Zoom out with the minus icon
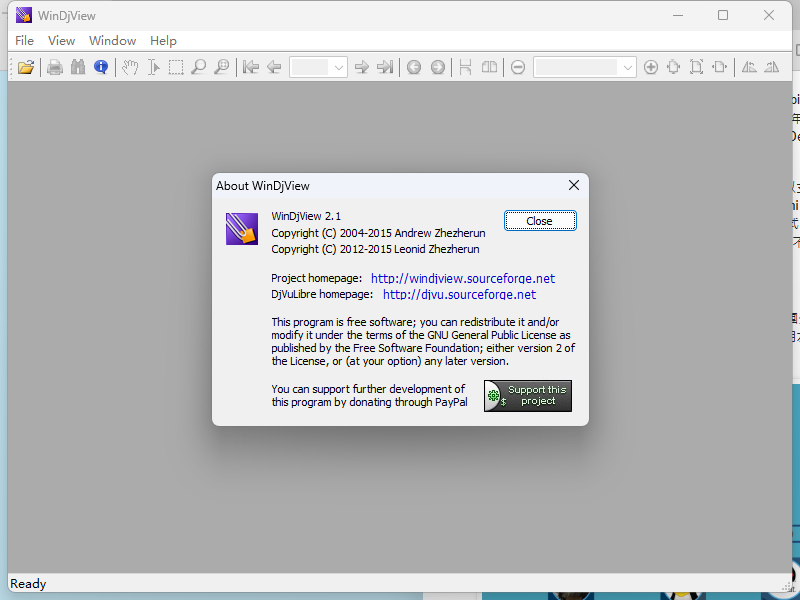Viewport: 800px width, 600px height. pyautogui.click(x=518, y=67)
